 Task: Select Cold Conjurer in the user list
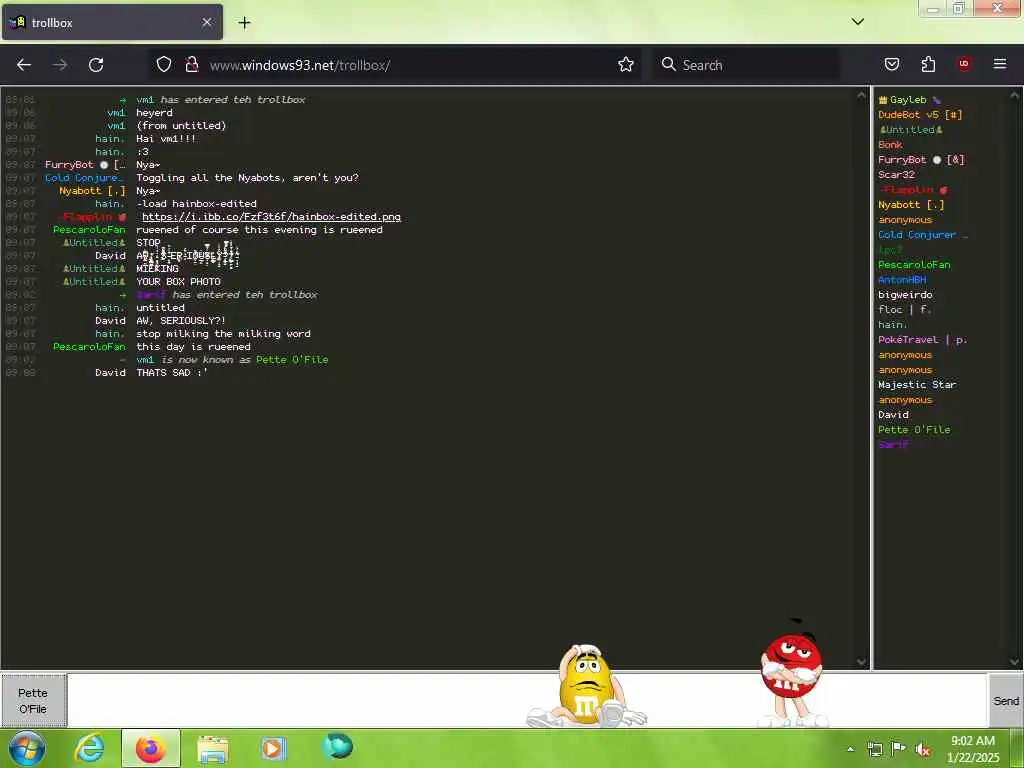(923, 235)
